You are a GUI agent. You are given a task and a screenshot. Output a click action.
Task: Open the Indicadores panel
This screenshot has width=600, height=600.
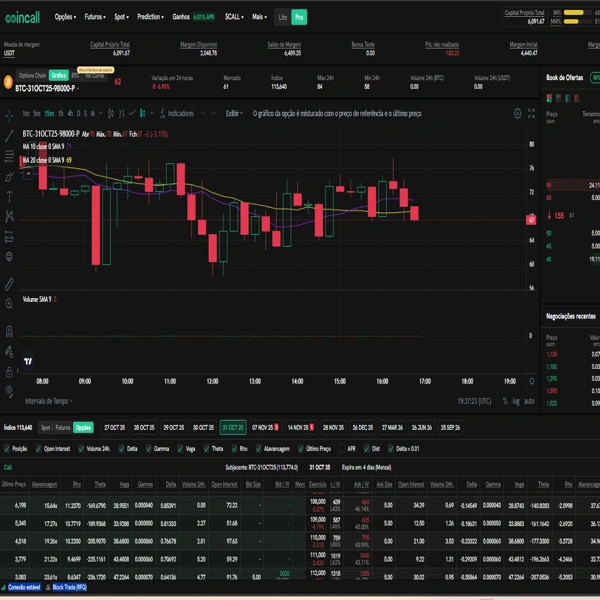[176, 113]
